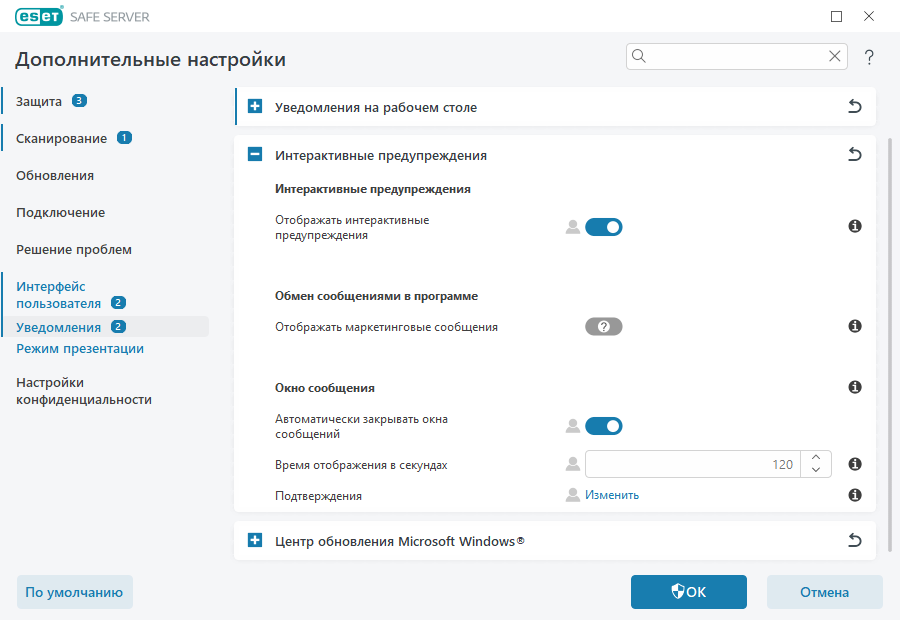Increase display time using the up stepper arrow

coord(816,458)
